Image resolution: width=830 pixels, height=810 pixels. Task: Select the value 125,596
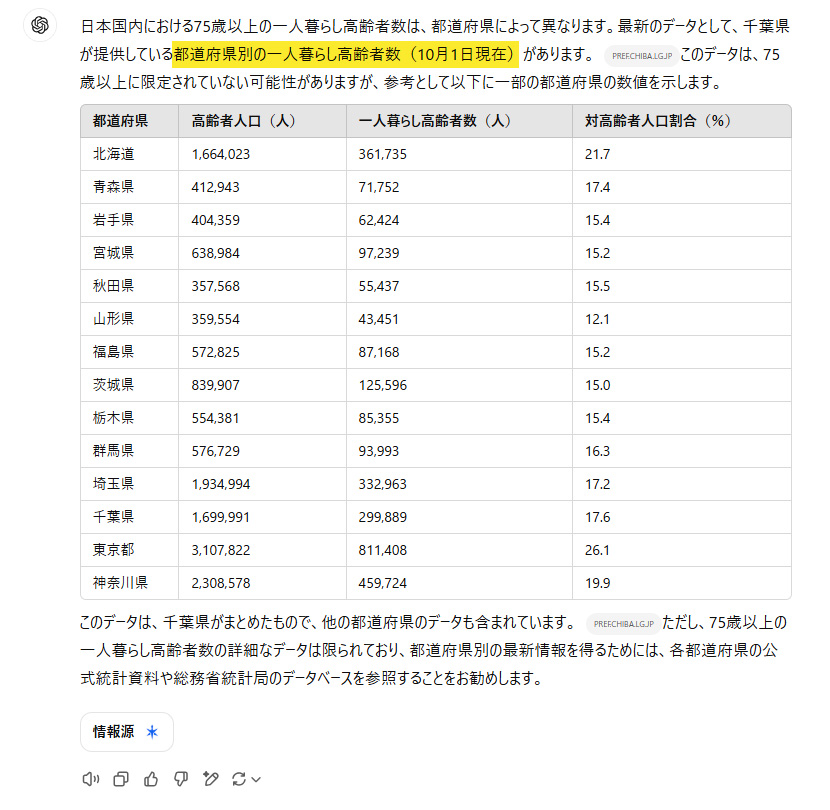click(x=382, y=385)
